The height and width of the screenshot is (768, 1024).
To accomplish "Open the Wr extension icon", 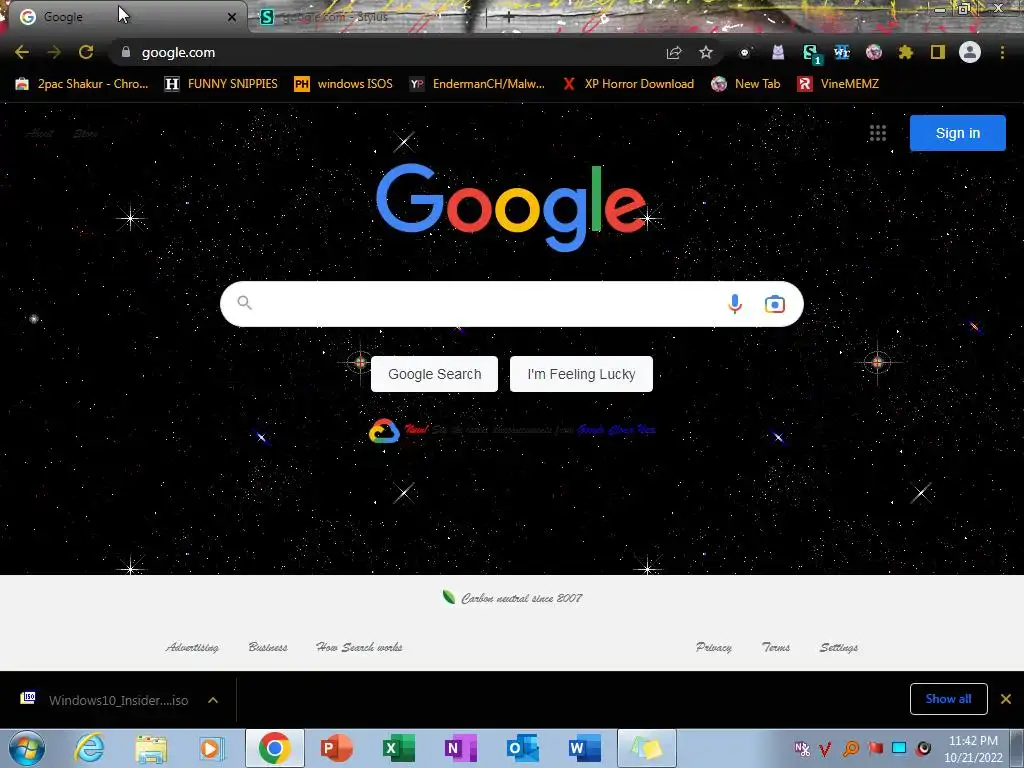I will (842, 52).
